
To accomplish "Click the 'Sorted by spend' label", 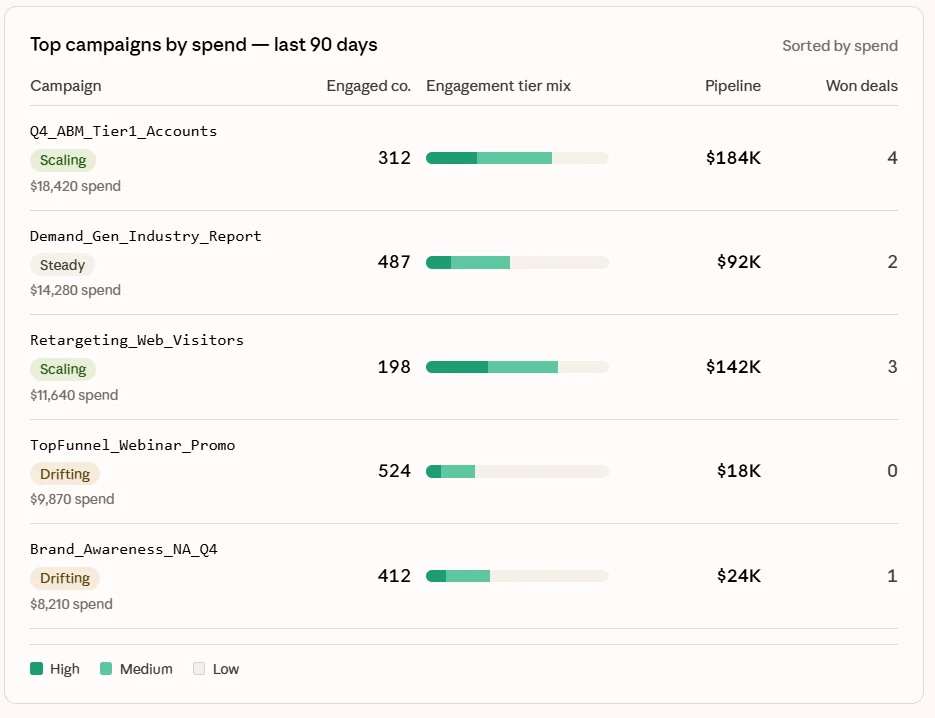I will 840,46.
